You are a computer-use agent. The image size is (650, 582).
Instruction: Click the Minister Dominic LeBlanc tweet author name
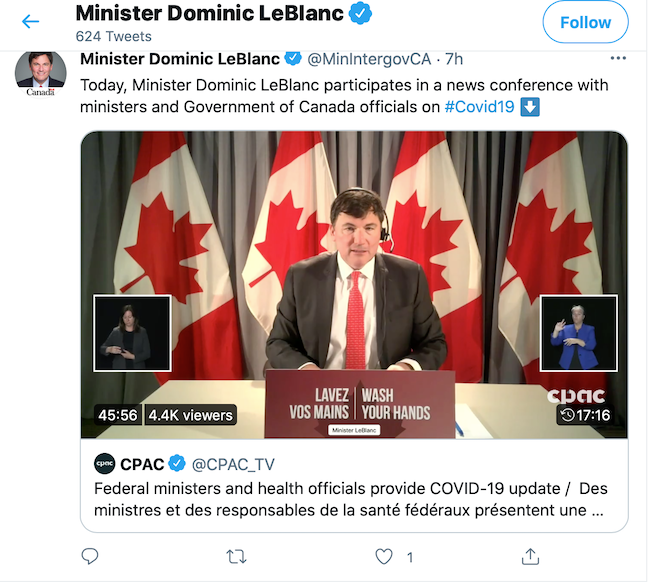[179, 59]
